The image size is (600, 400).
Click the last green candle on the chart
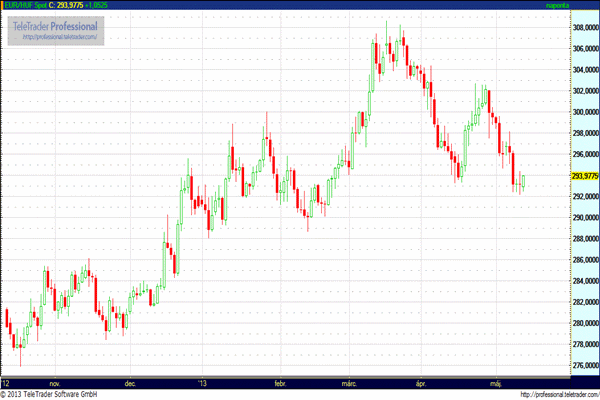(x=524, y=181)
